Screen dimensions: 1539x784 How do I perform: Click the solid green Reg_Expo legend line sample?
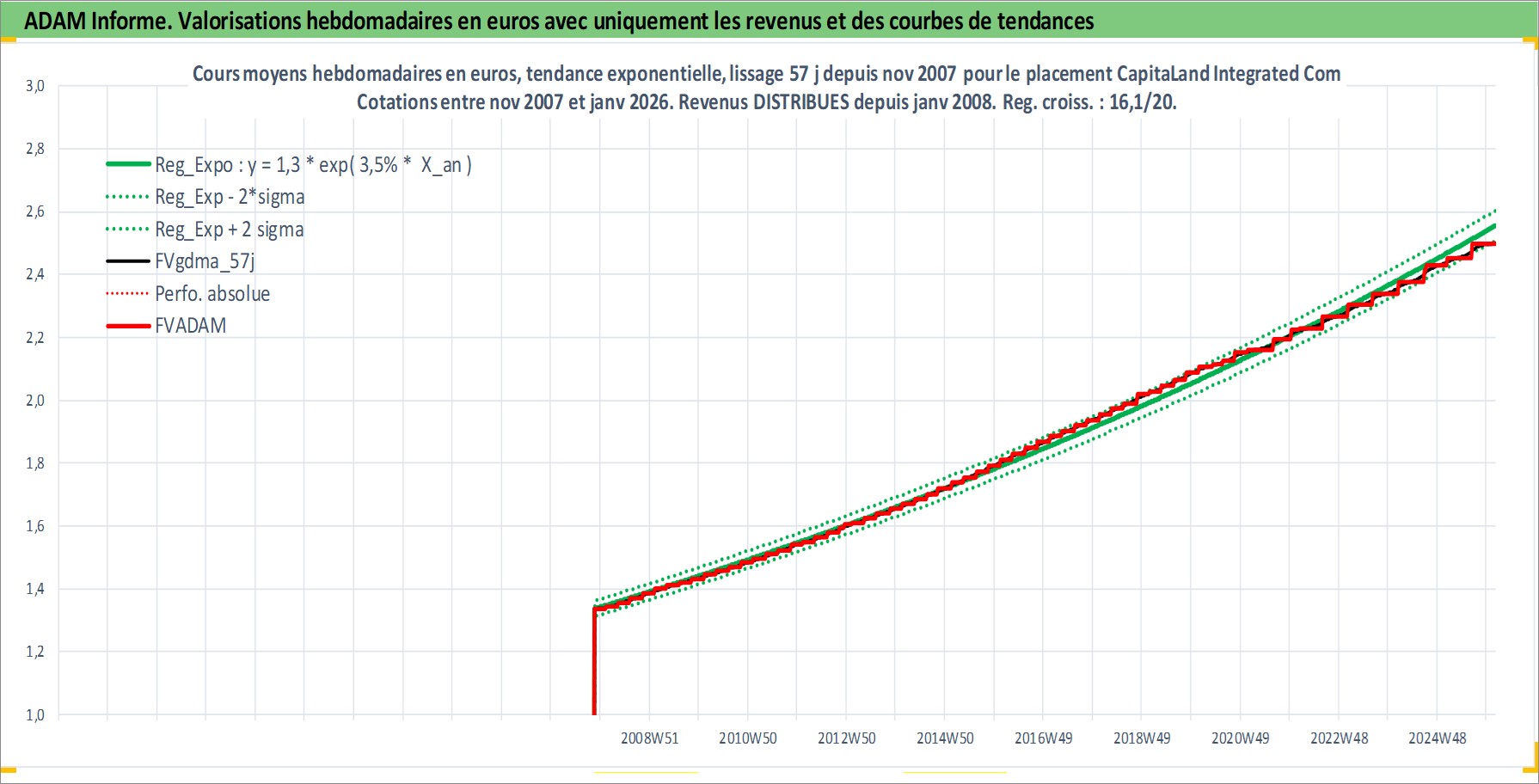coord(128,164)
